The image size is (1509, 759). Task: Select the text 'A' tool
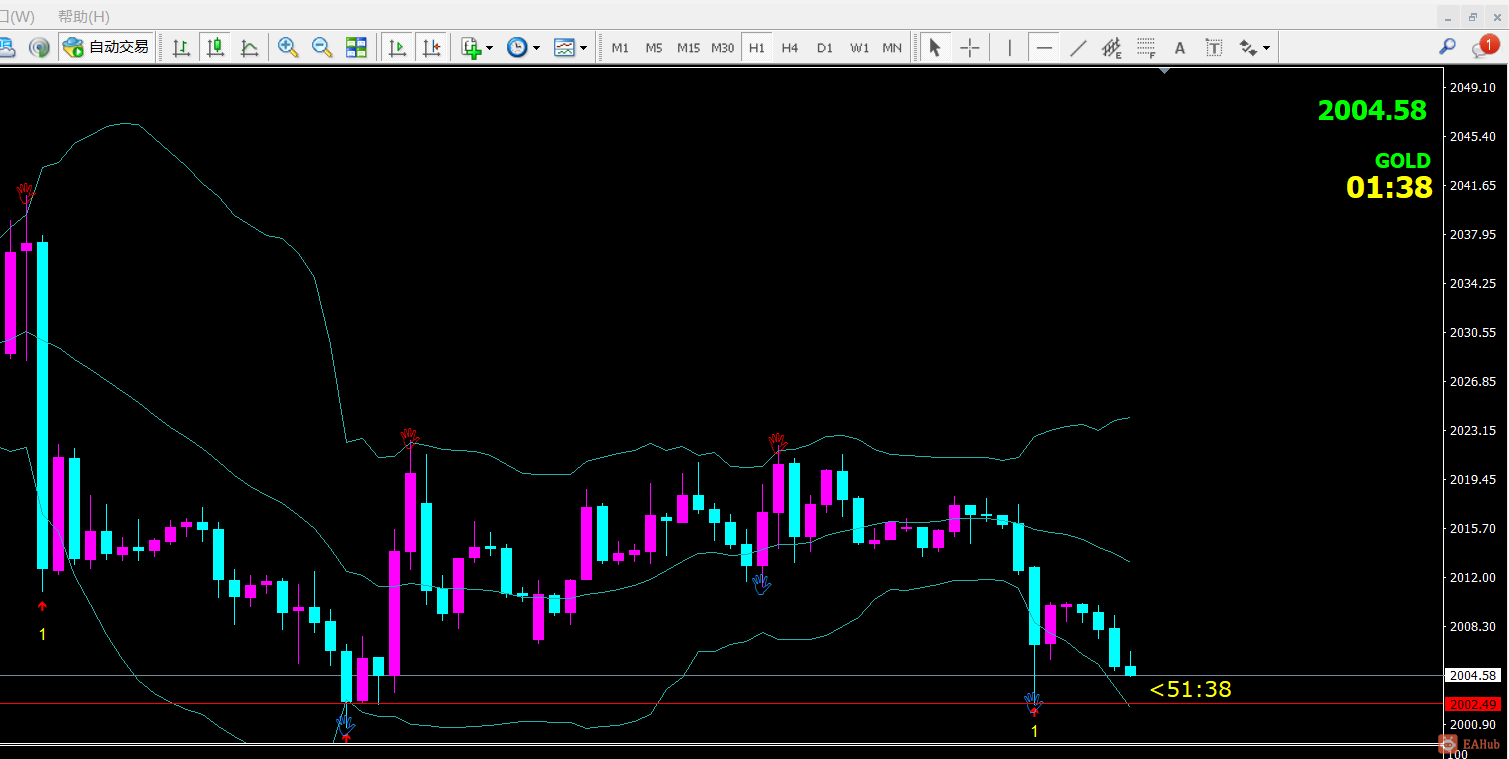1180,47
